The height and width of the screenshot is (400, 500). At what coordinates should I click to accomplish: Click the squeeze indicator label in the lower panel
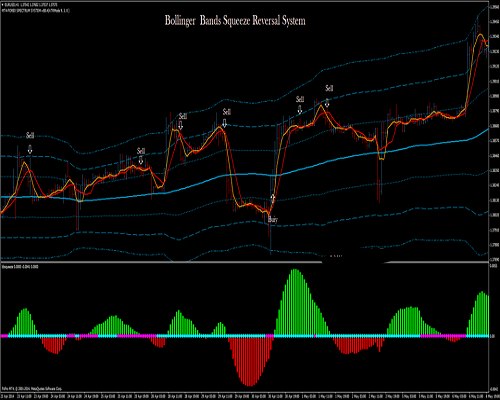tap(20, 267)
